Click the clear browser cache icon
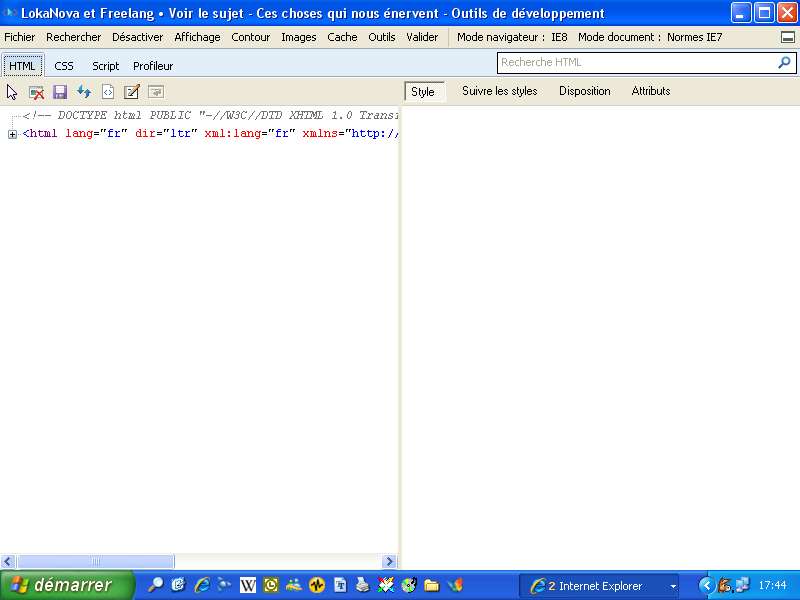The width and height of the screenshot is (800, 600). [x=36, y=92]
